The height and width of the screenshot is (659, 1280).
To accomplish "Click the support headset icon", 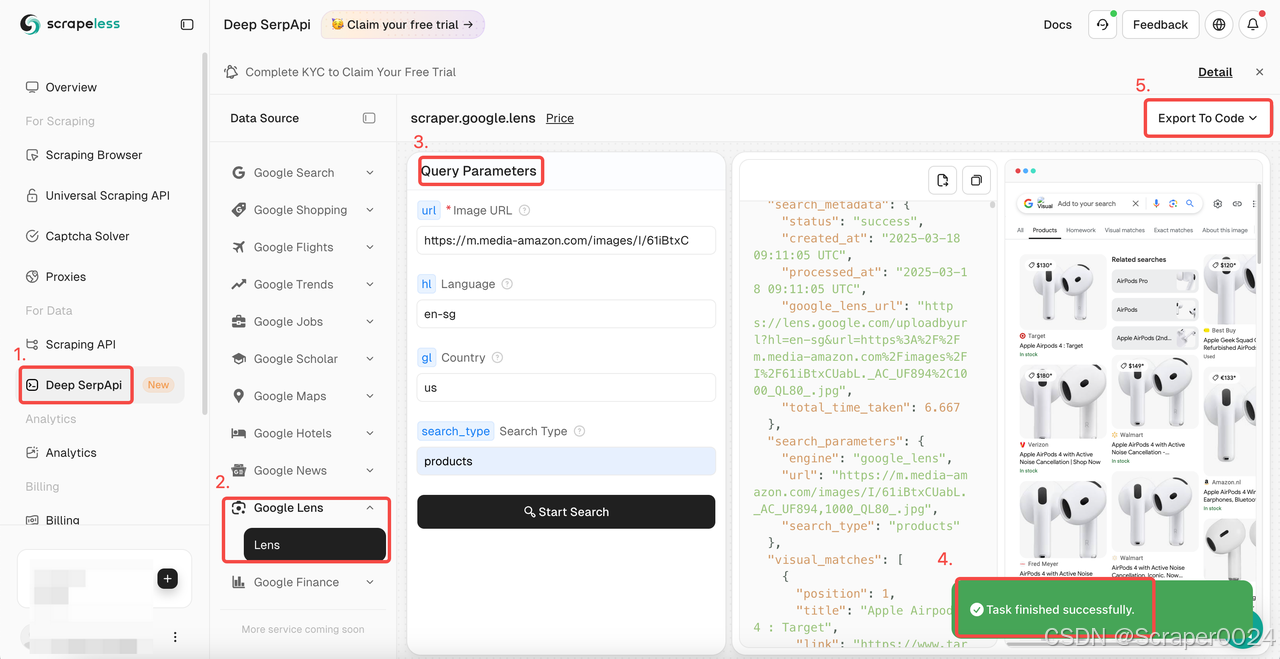I will pyautogui.click(x=1102, y=24).
